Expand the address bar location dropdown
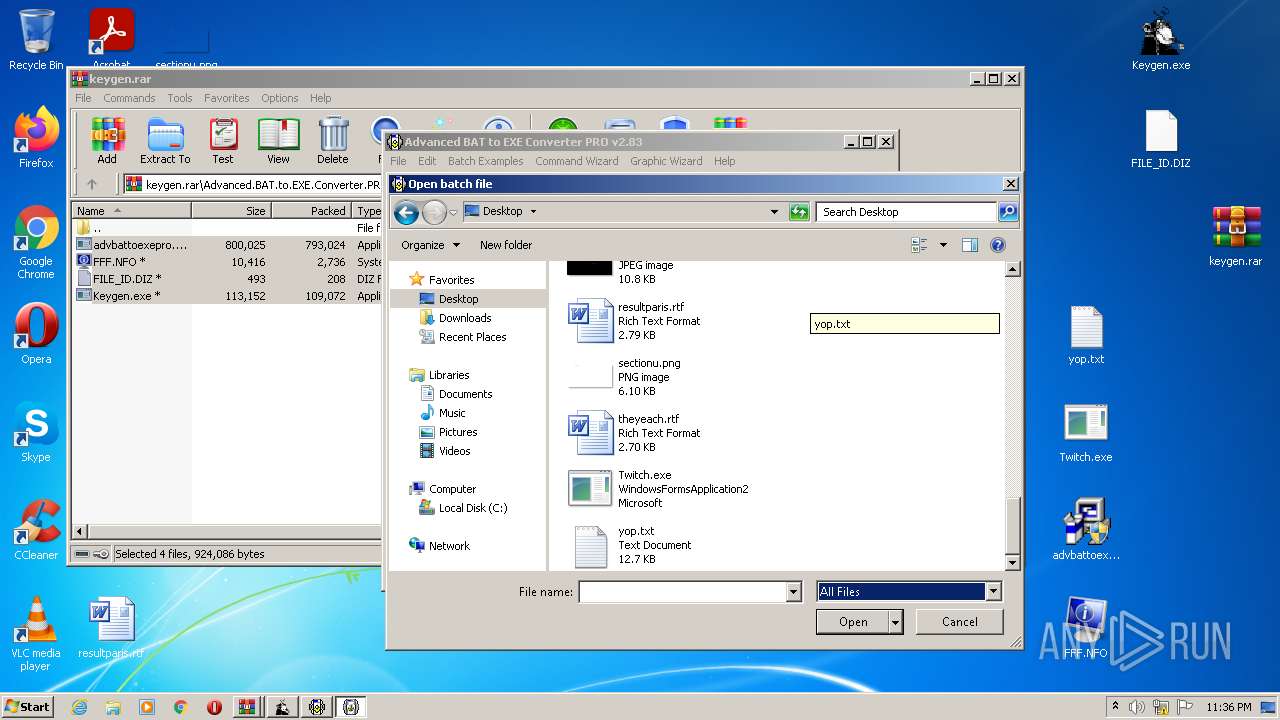Screen dimensions: 1280x720 click(774, 212)
